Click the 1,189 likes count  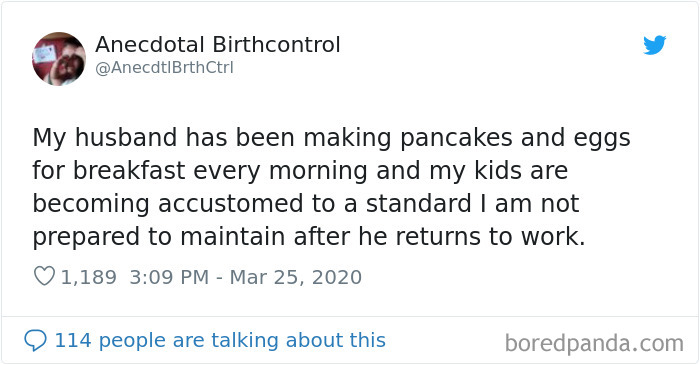click(x=88, y=277)
